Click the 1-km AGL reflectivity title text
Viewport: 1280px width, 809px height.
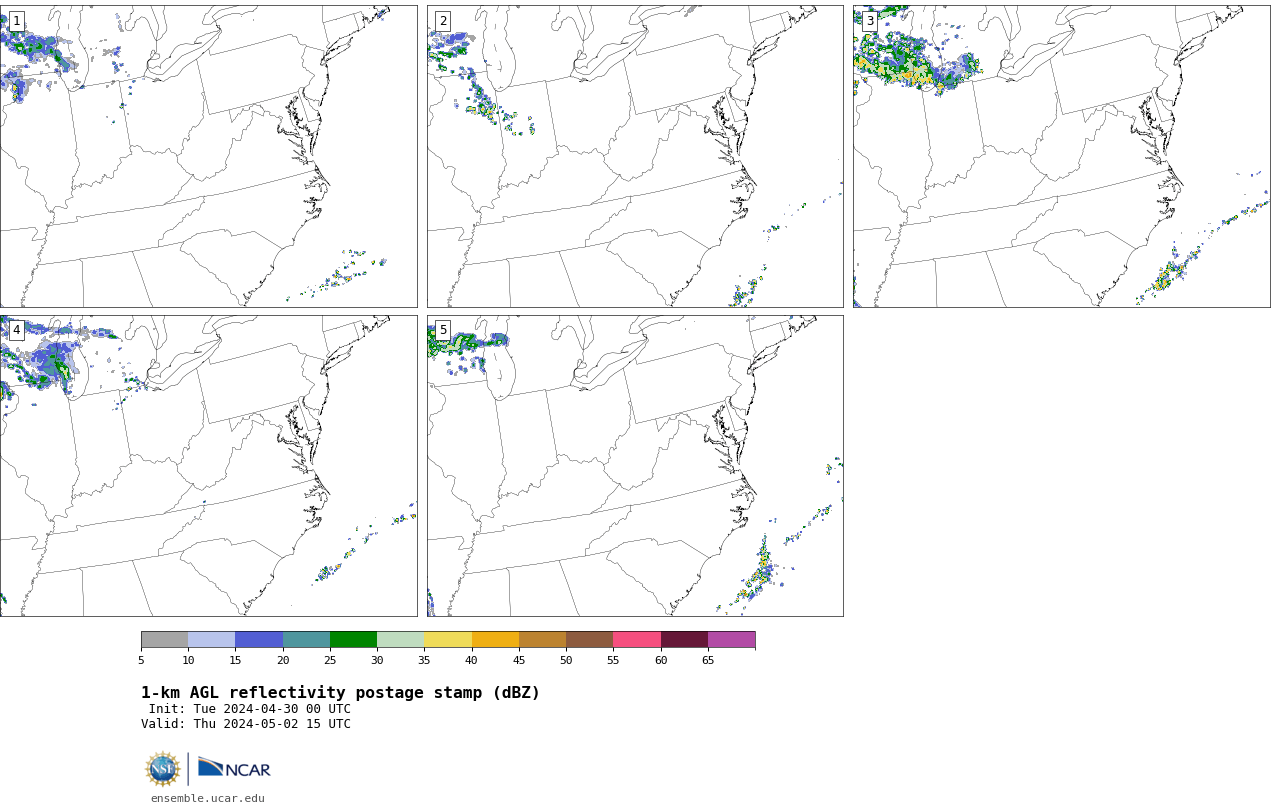[x=340, y=693]
